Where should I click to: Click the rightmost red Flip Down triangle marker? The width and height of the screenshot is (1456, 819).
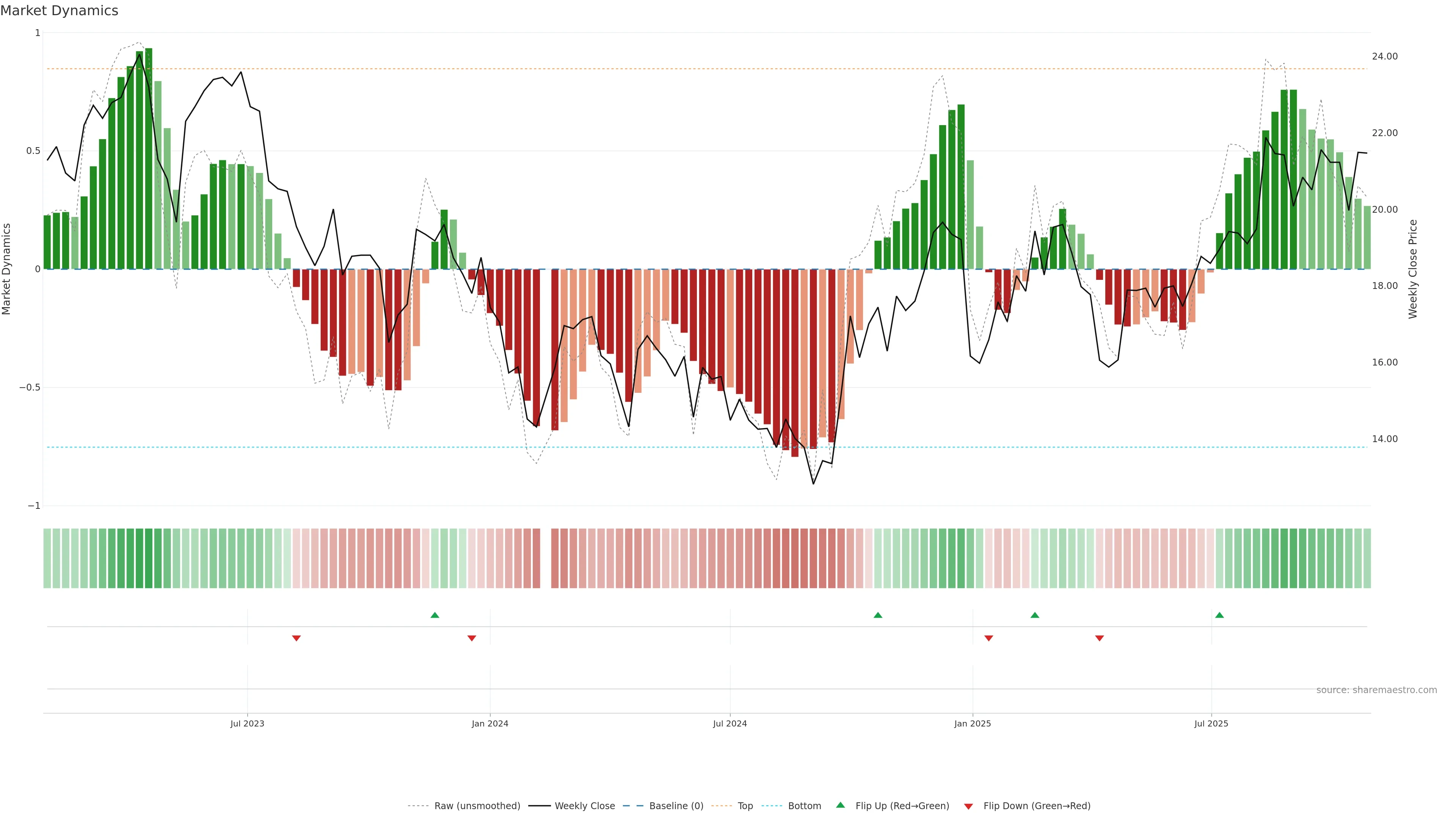pyautogui.click(x=1099, y=638)
